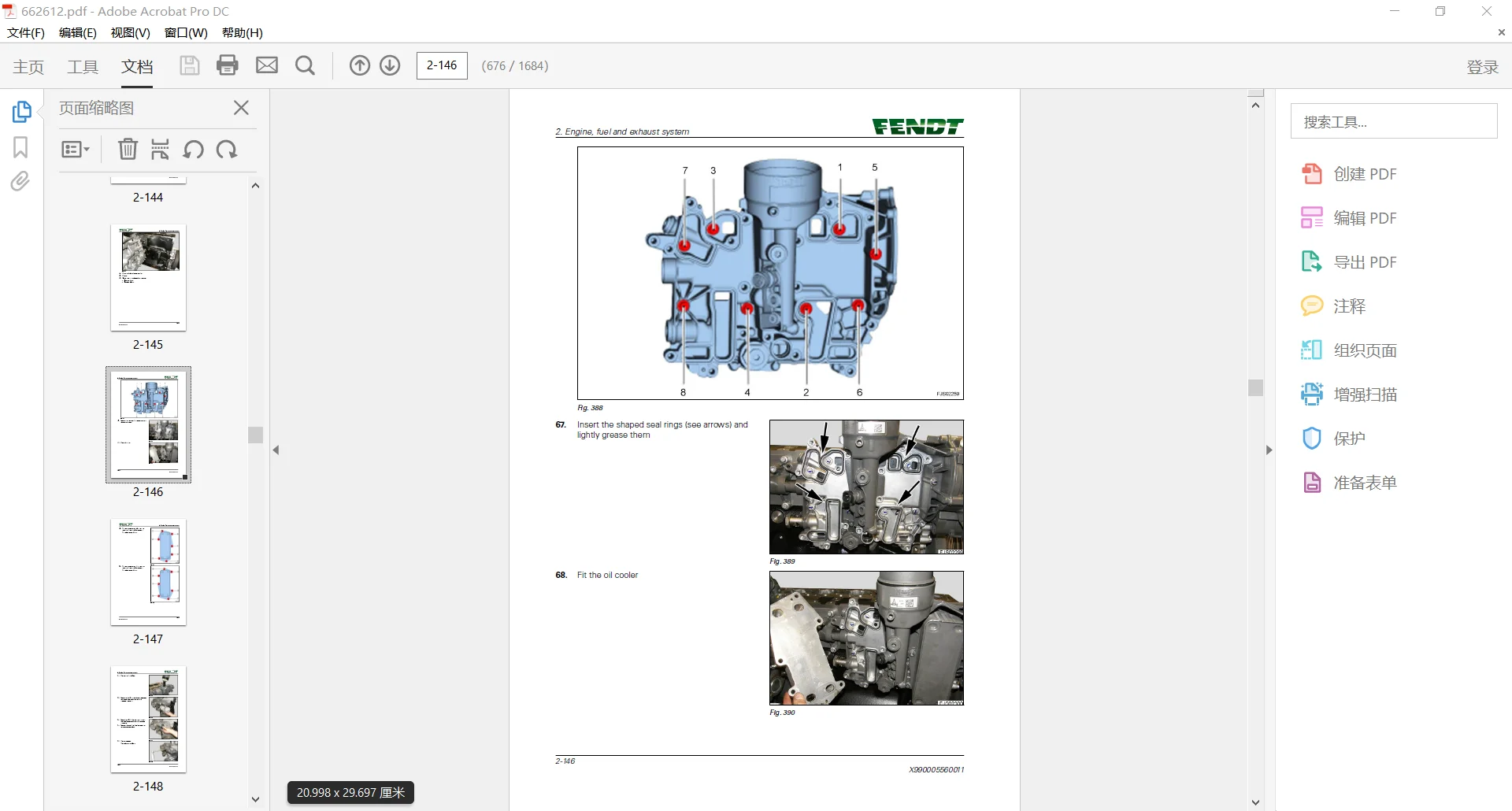The image size is (1512, 811).
Task: Go to the next page with the down arrow
Action: 390,65
